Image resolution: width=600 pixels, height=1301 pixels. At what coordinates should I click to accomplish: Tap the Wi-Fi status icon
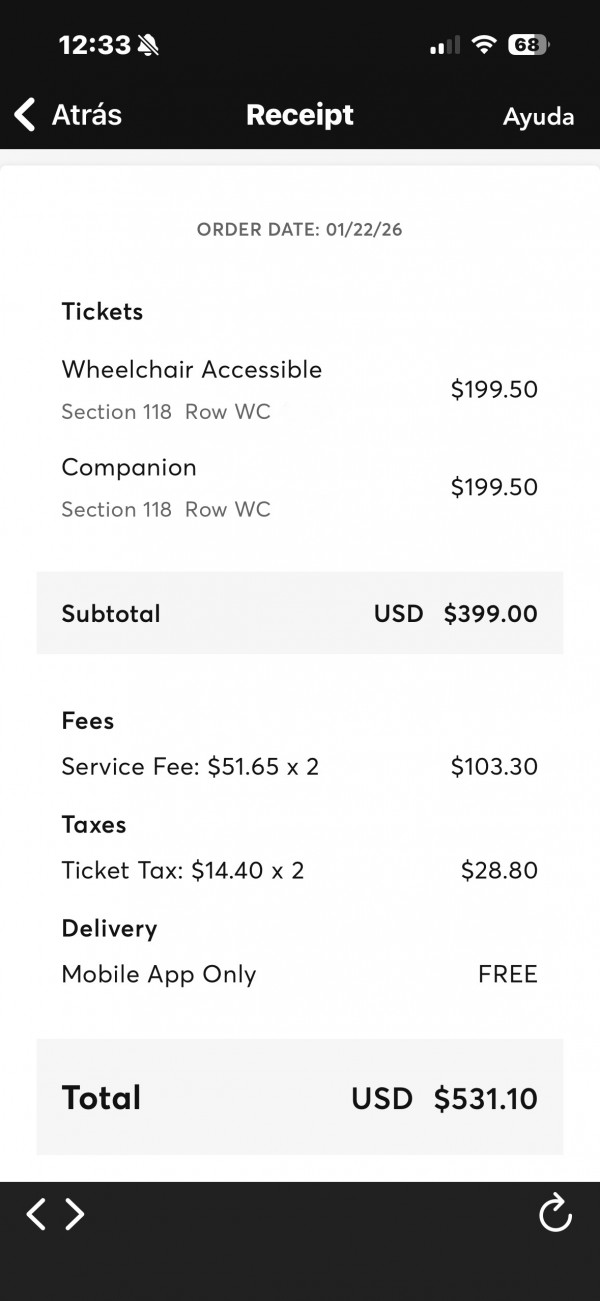click(485, 45)
